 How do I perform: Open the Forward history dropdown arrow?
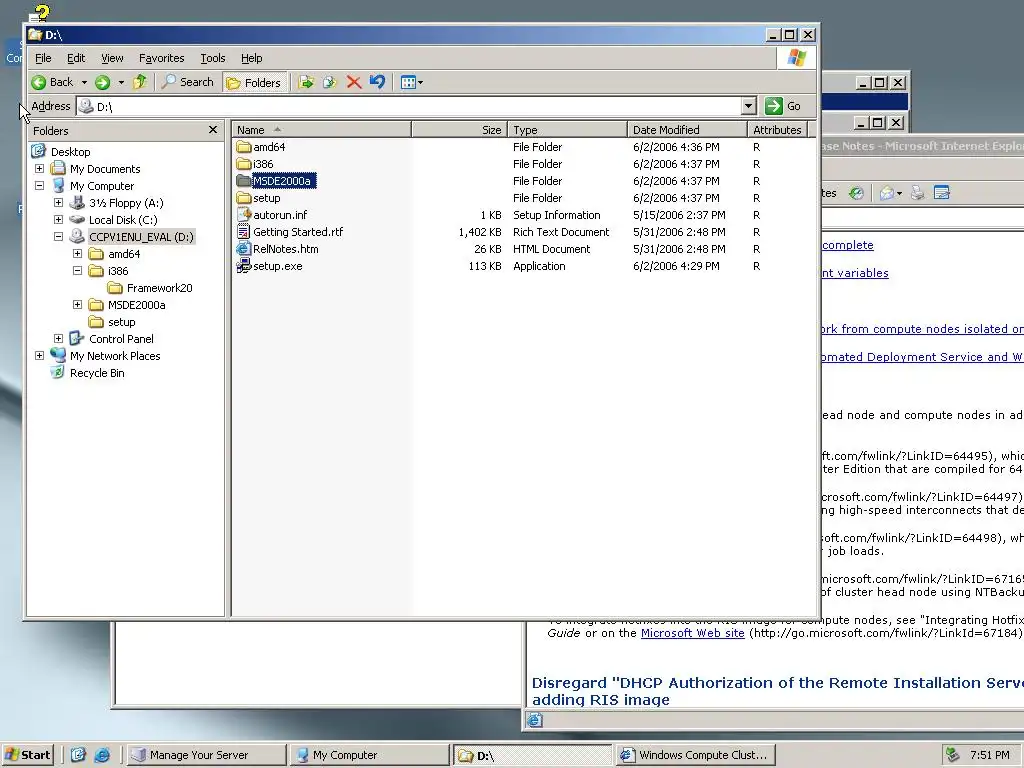(121, 82)
